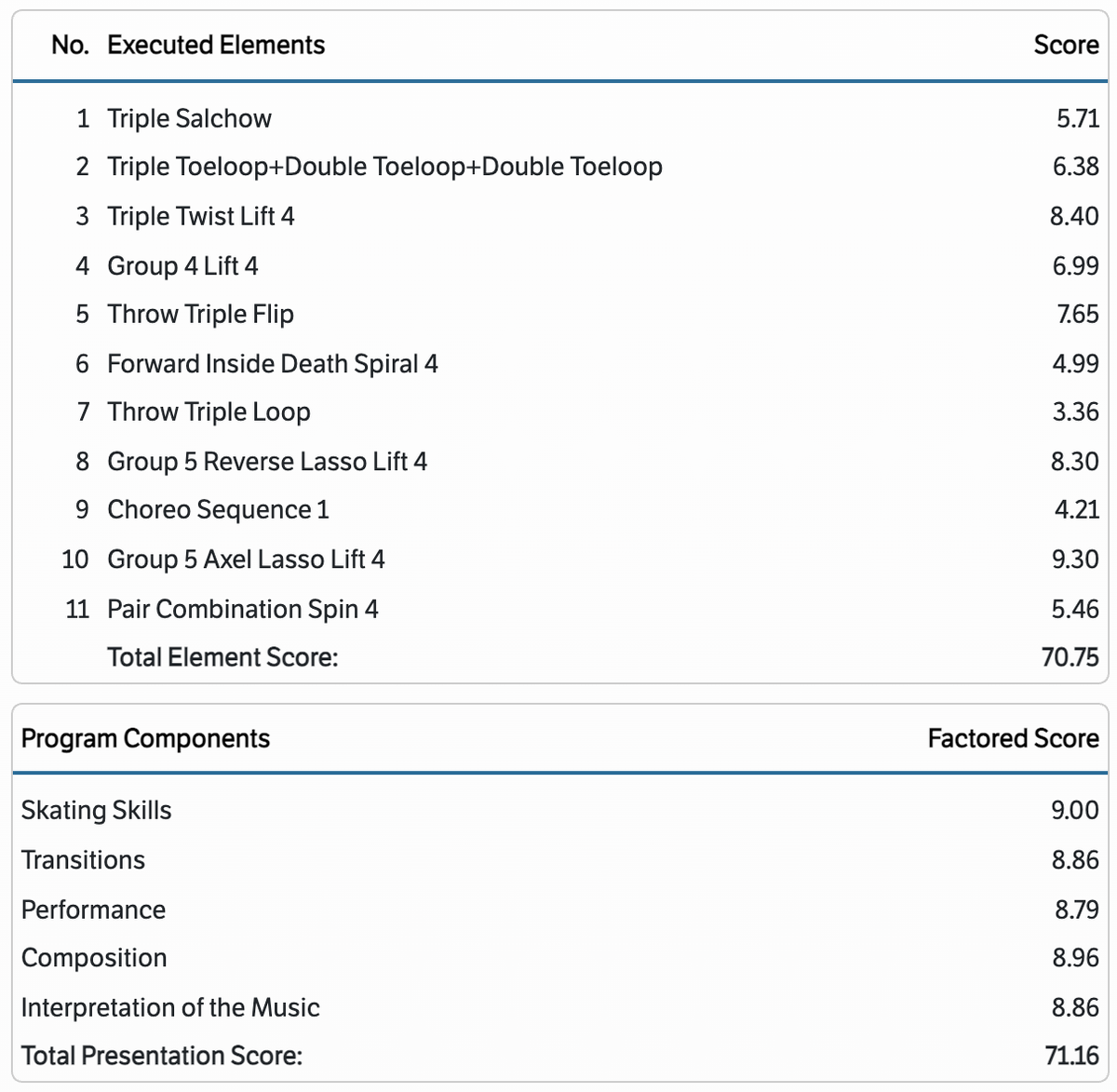Click Group 5 Axel Lasso Lift 4
This screenshot has height=1092, width=1117.
(x=246, y=559)
